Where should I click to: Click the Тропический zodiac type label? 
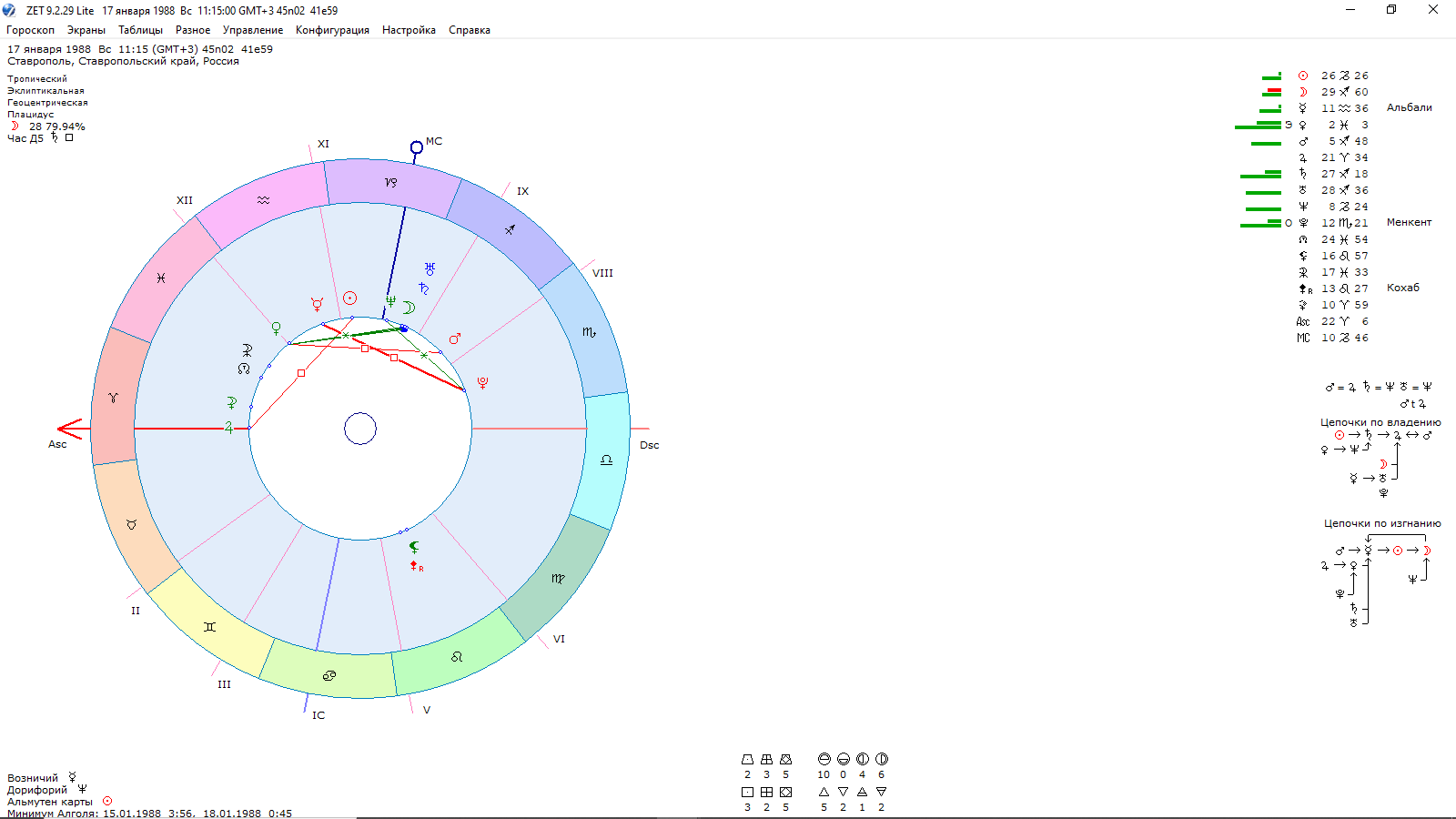(37, 79)
